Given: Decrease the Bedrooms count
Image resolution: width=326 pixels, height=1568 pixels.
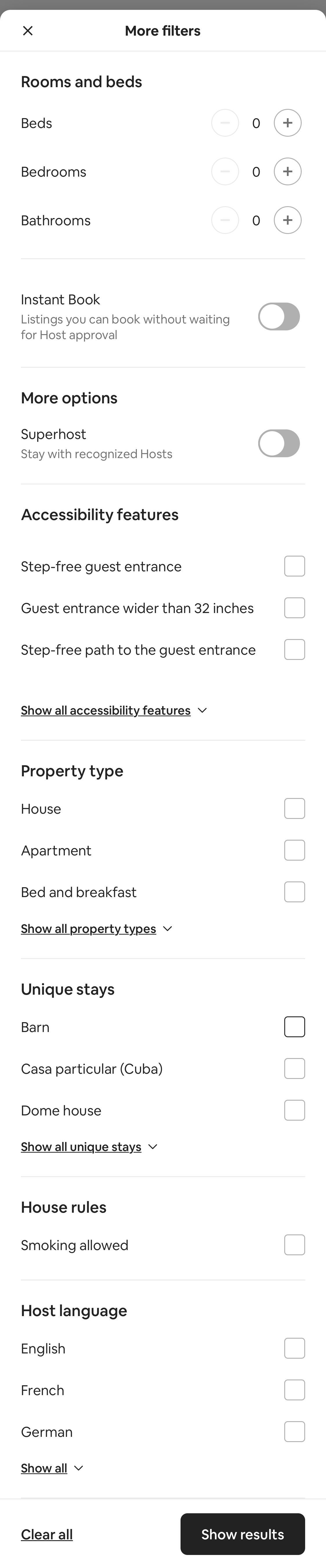Looking at the screenshot, I should 225,171.
